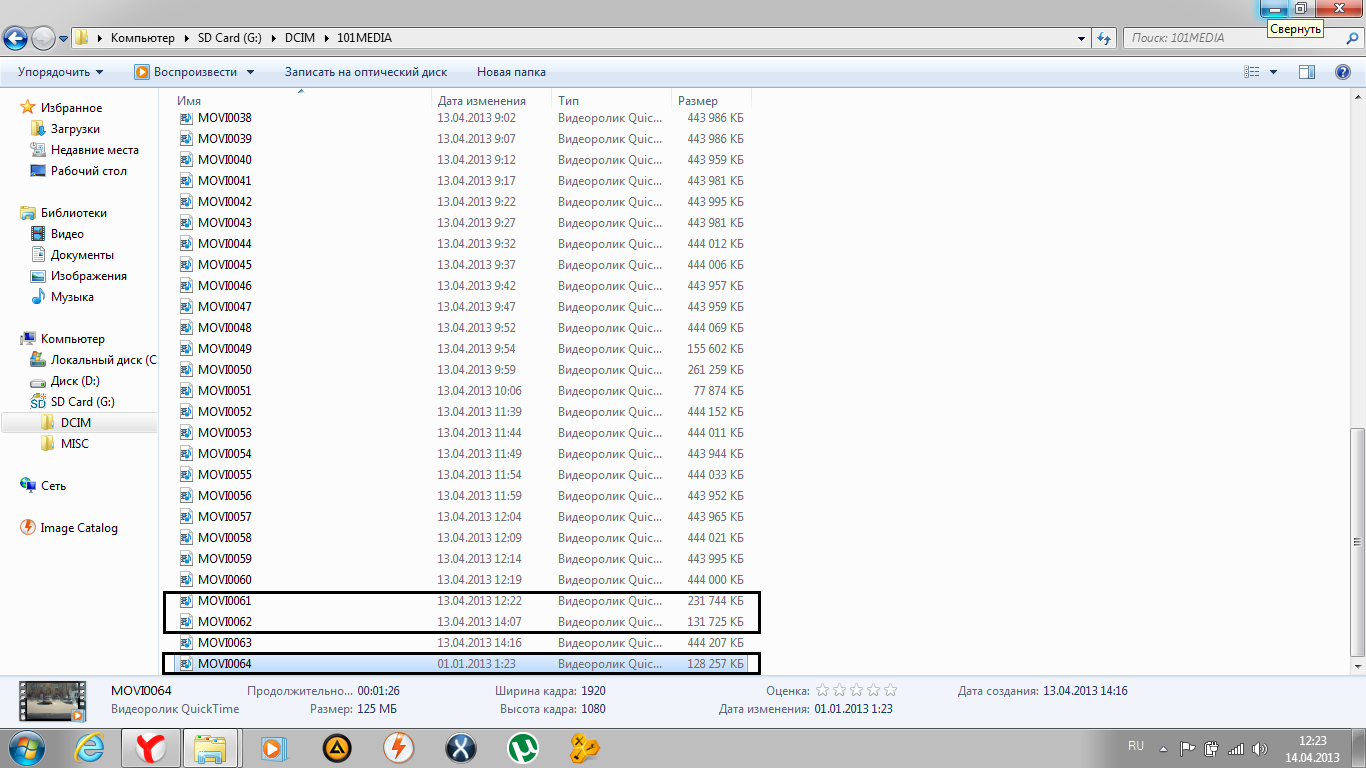Click Записать на оптический диск
This screenshot has width=1366, height=768.
point(365,72)
